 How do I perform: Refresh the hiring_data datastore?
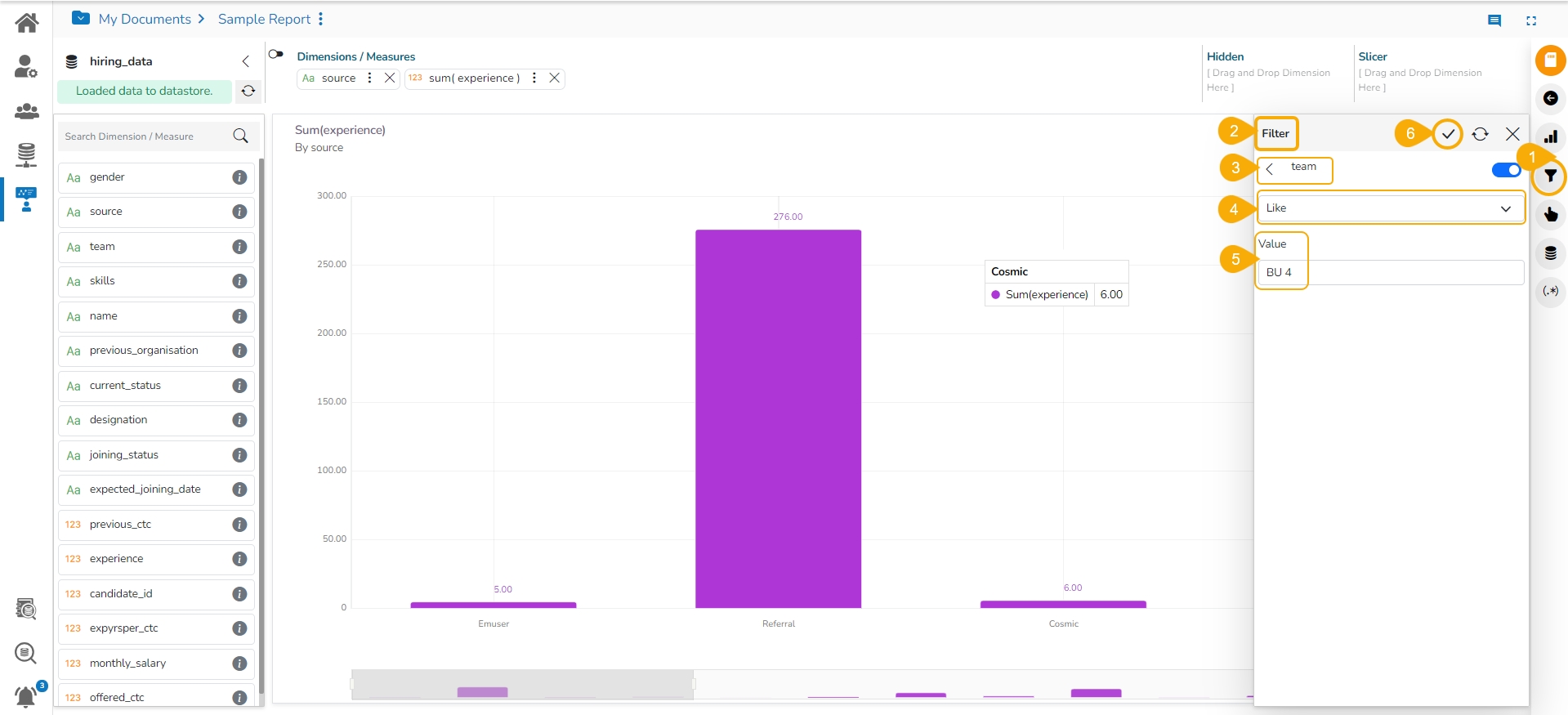248,91
